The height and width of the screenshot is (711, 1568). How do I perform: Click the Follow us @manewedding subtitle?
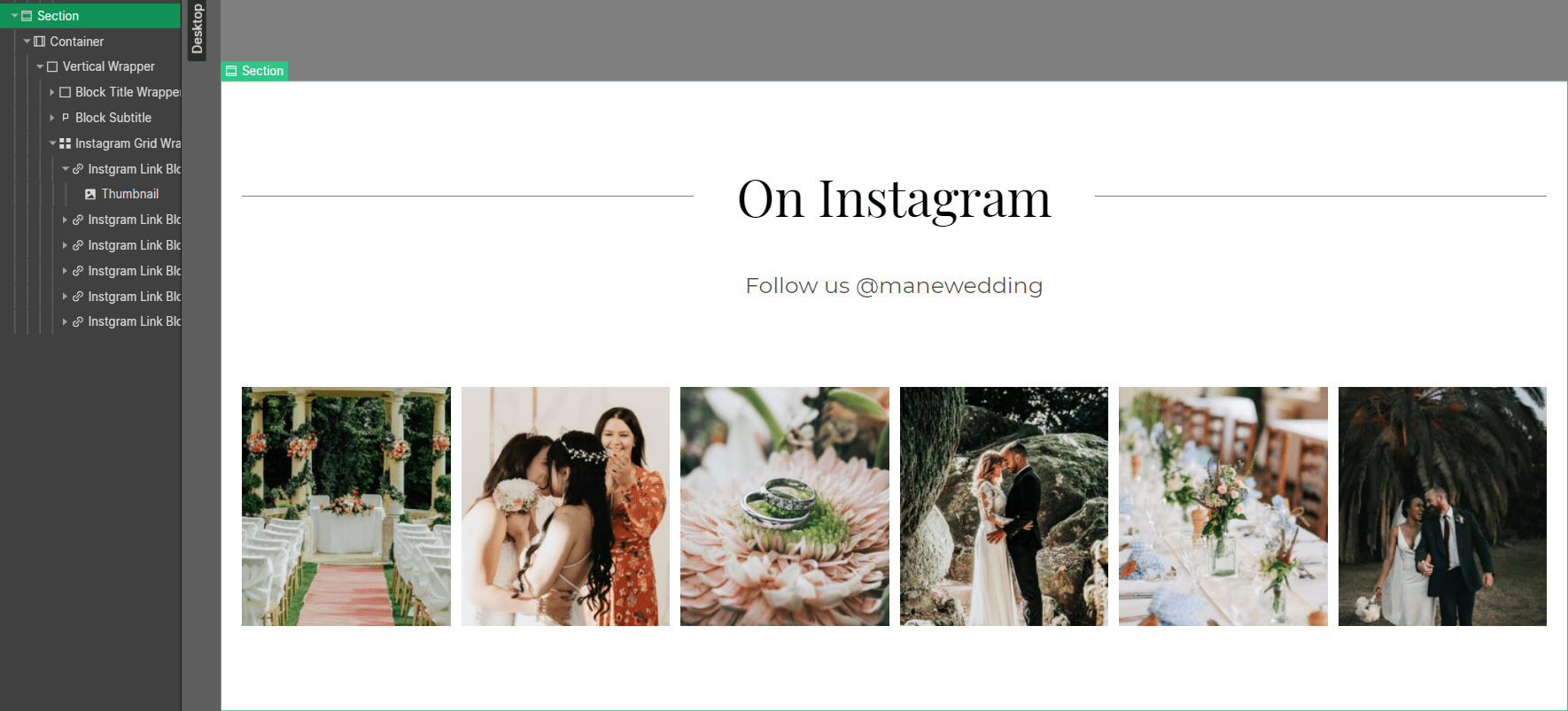tap(894, 286)
